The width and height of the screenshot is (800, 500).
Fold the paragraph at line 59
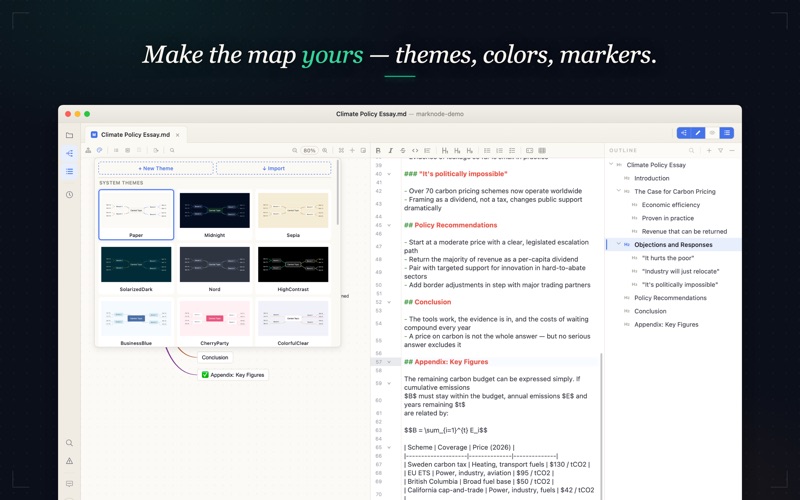click(x=389, y=383)
